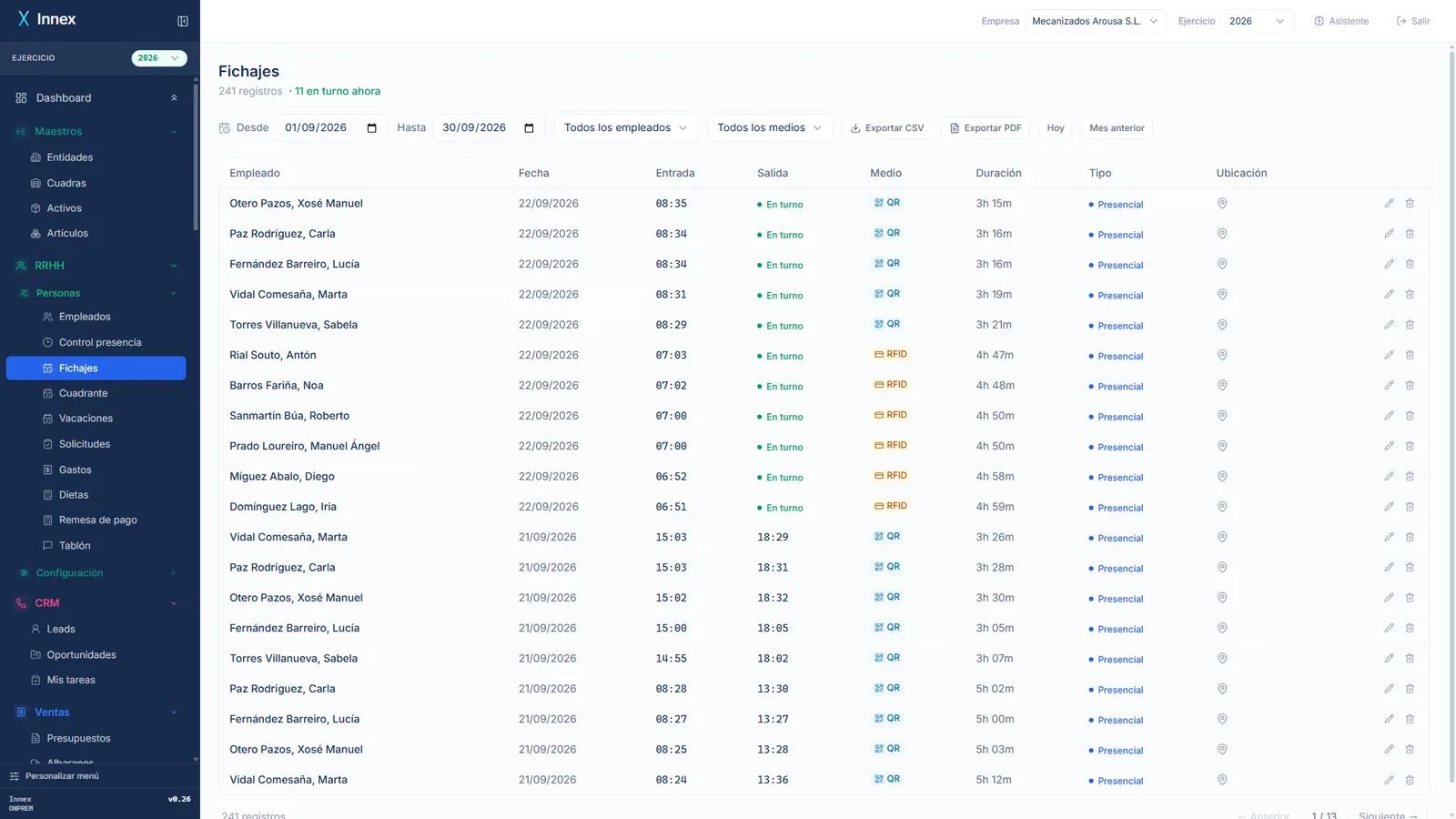Edit the Otero Pazos 08:35 record
1456x819 pixels.
pos(1389,204)
